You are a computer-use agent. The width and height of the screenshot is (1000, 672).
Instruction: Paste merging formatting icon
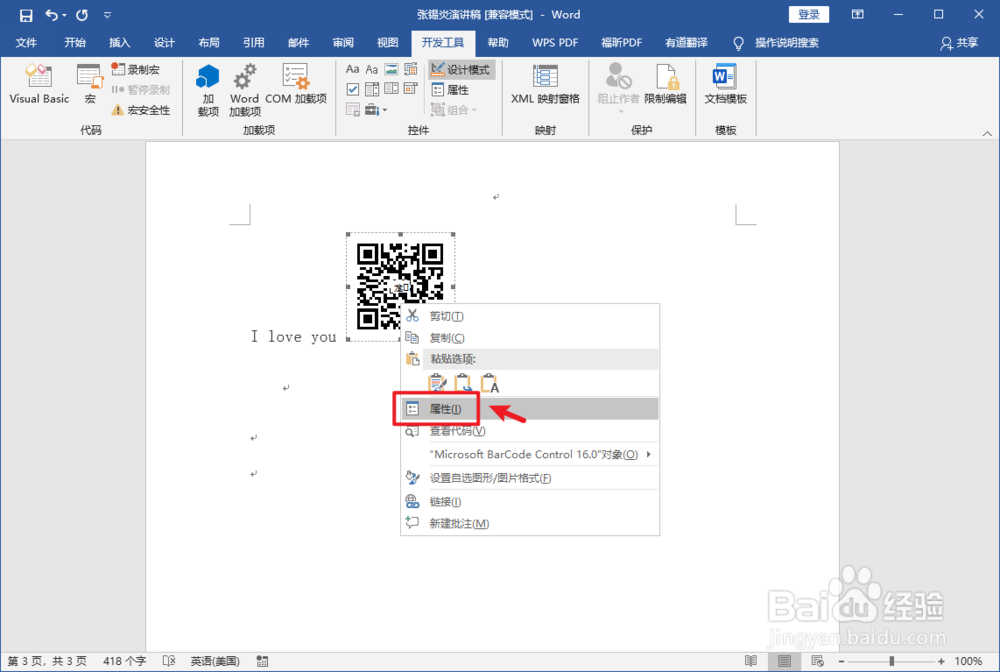coord(463,383)
